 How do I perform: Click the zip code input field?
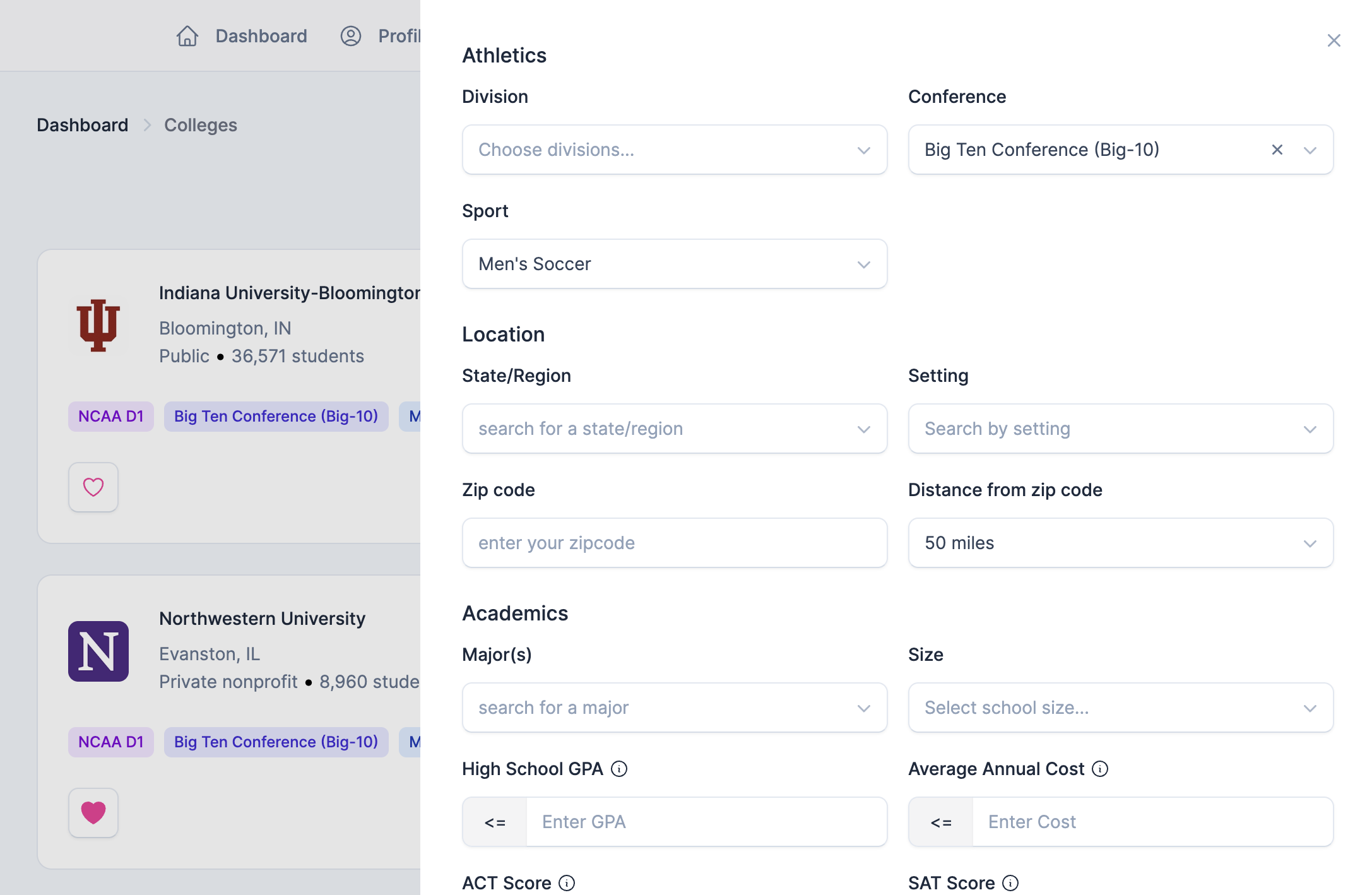(x=674, y=543)
